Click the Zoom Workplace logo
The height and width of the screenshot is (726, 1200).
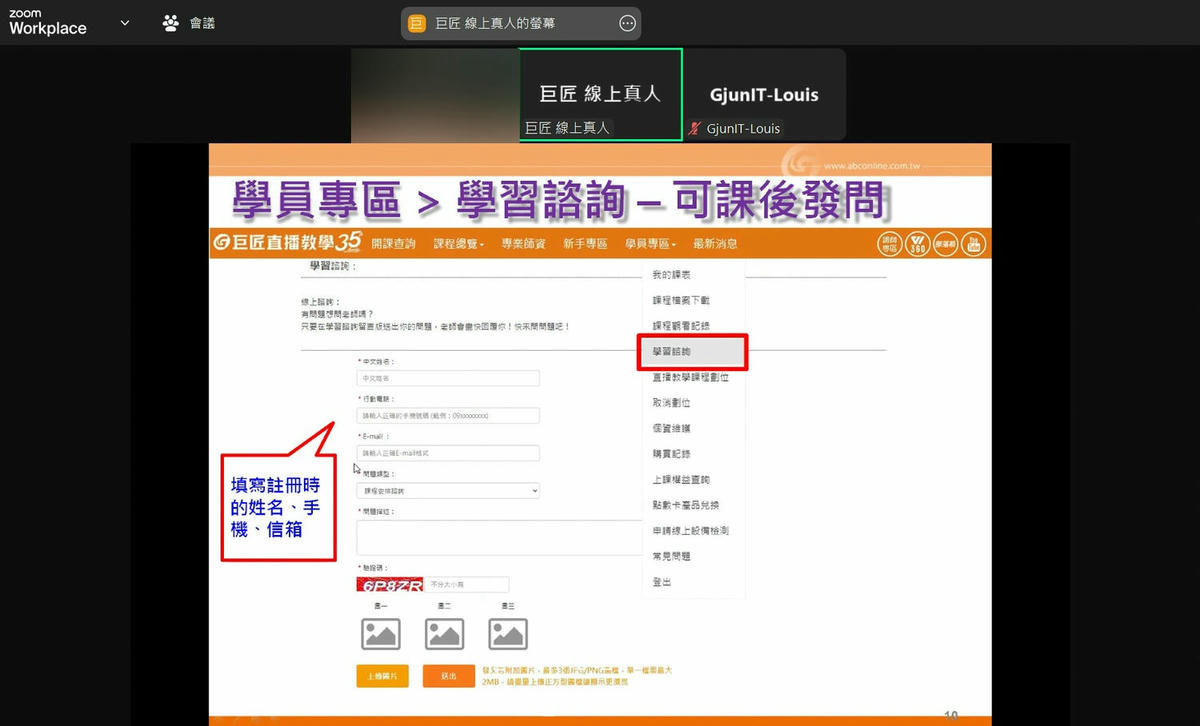[x=48, y=22]
